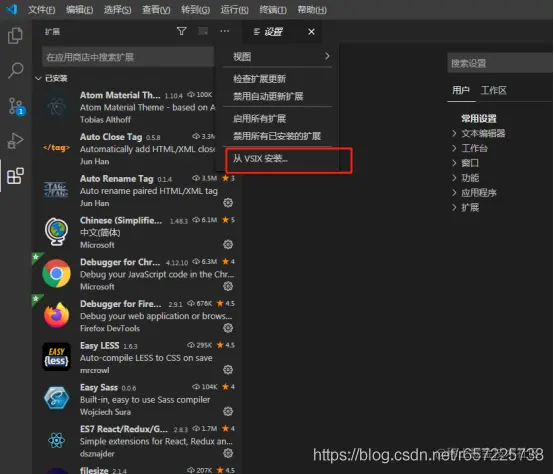Open the 选择(S) menu
The height and width of the screenshot is (474, 554).
pos(118,10)
